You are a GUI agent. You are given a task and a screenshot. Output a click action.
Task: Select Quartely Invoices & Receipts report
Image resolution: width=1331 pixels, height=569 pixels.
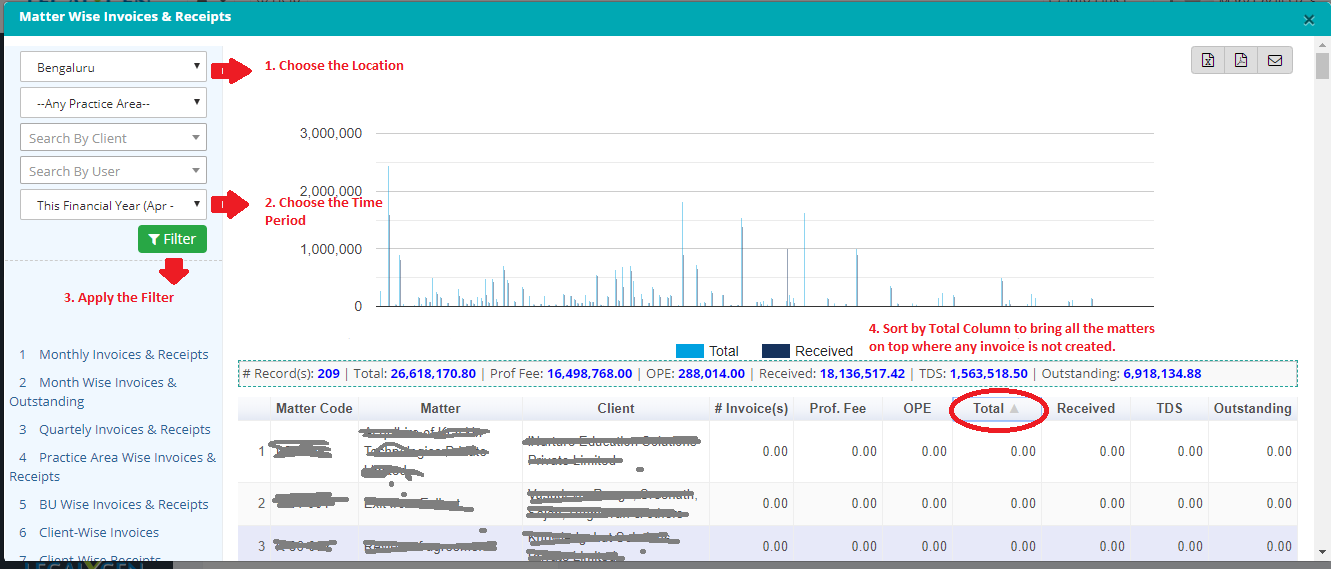124,429
